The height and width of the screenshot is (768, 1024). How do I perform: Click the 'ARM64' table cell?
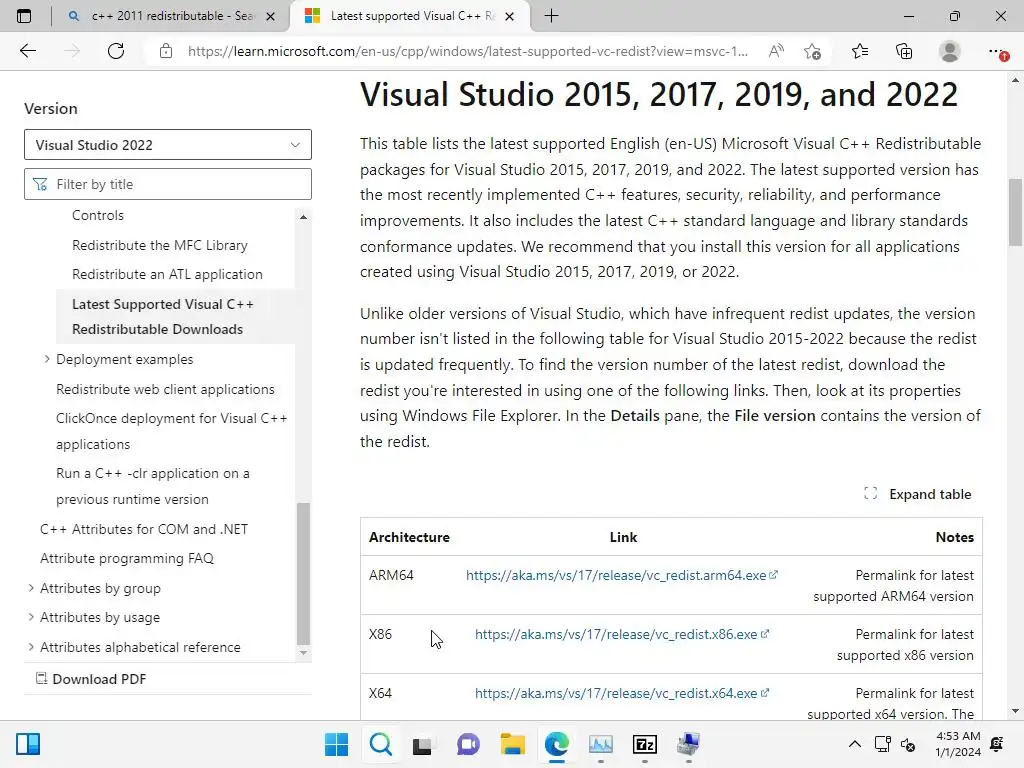pyautogui.click(x=391, y=575)
